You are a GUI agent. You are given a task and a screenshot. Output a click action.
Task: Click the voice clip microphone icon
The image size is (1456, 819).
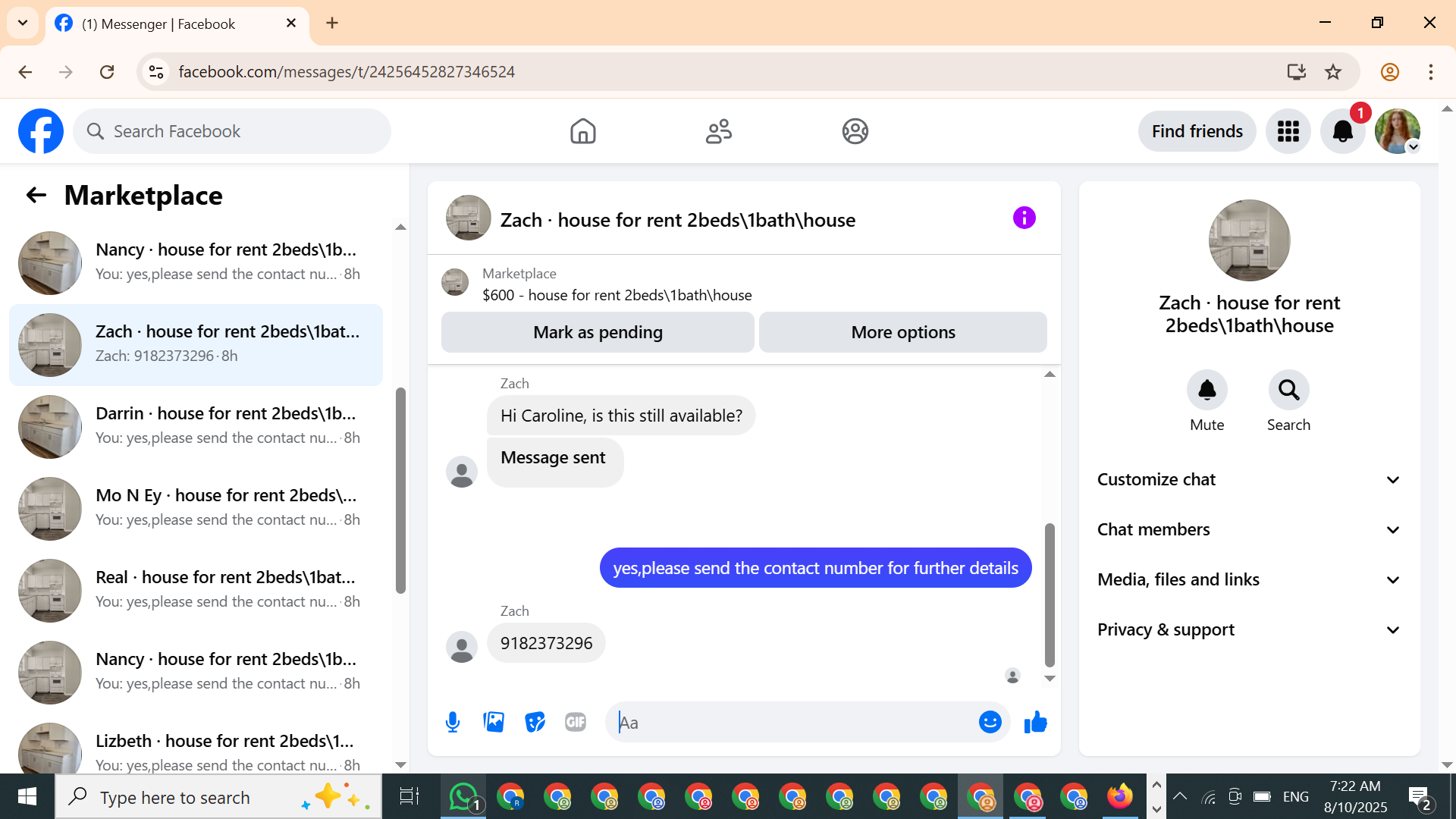point(453,722)
